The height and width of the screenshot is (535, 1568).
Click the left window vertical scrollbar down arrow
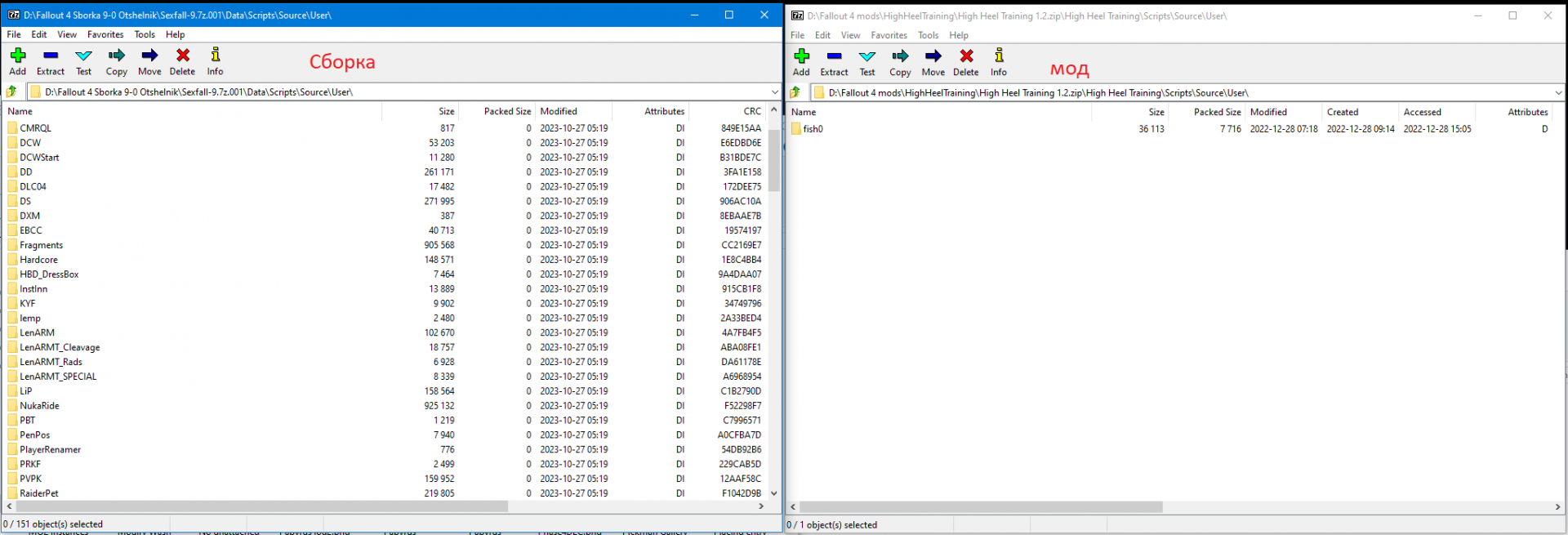click(773, 493)
